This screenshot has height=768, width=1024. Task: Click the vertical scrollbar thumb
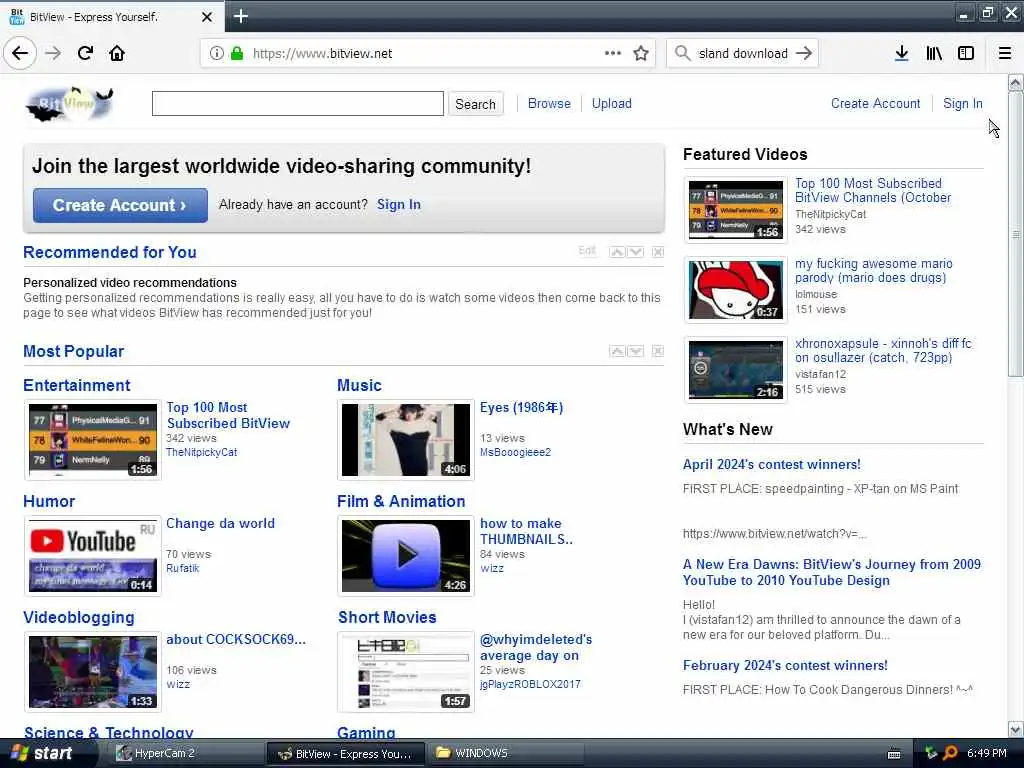coord(1016,234)
